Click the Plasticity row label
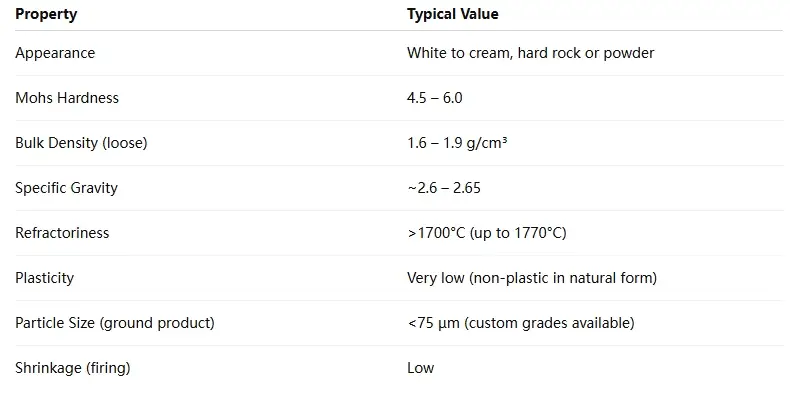Screen dimensions: 790x396 point(44,278)
